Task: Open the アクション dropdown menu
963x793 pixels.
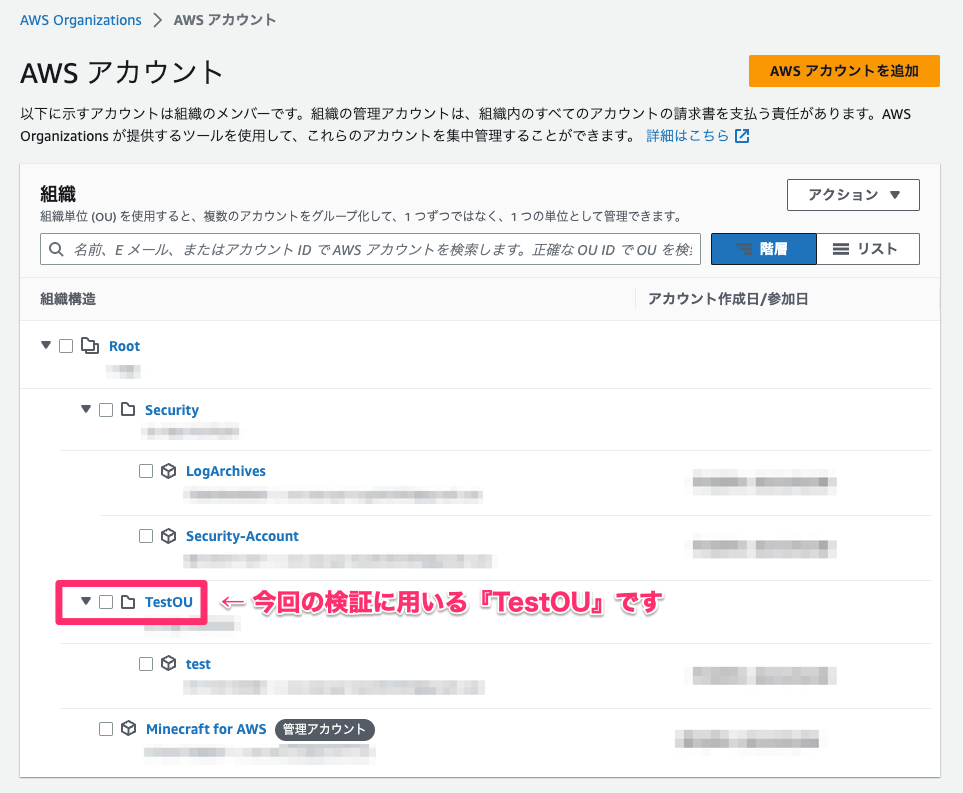Action: [853, 195]
